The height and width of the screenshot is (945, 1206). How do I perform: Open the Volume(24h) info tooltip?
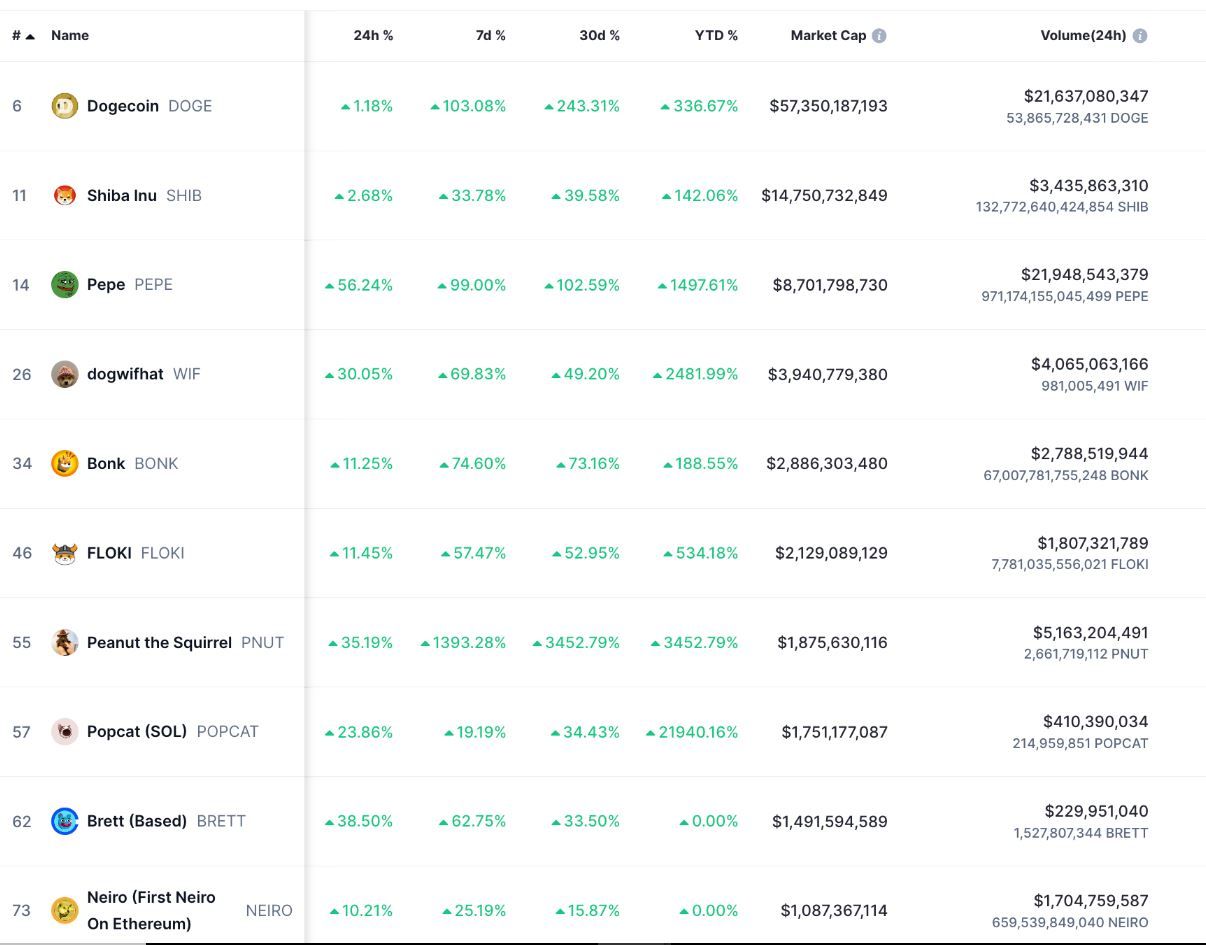[1140, 35]
